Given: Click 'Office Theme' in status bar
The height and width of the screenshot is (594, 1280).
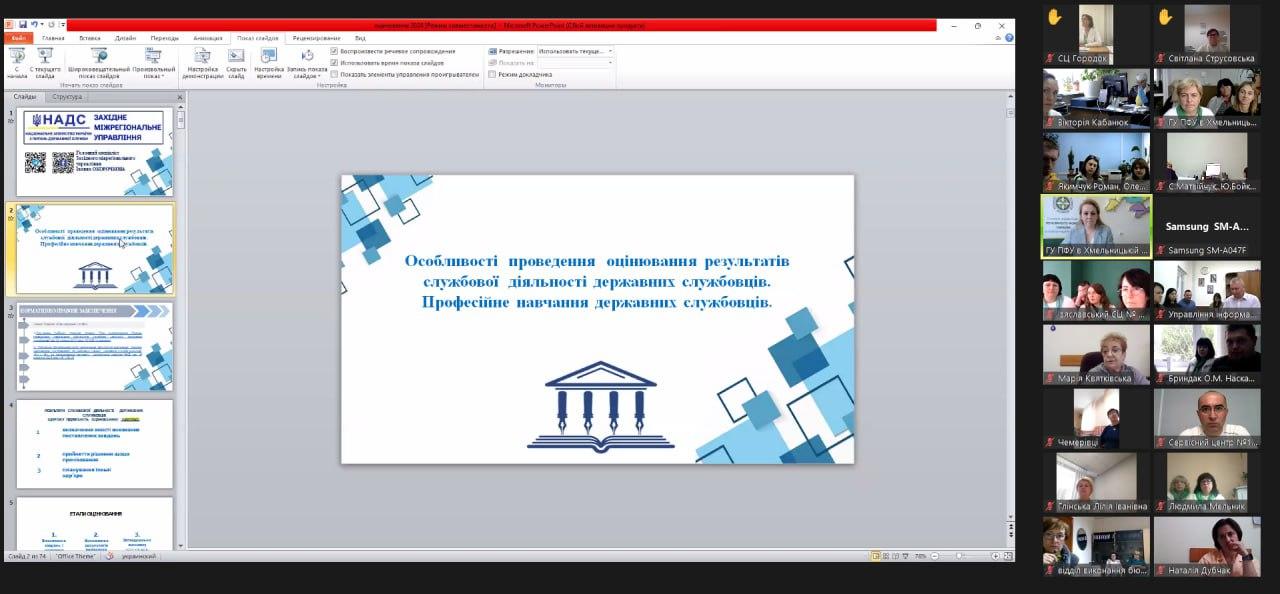Looking at the screenshot, I should [x=76, y=556].
